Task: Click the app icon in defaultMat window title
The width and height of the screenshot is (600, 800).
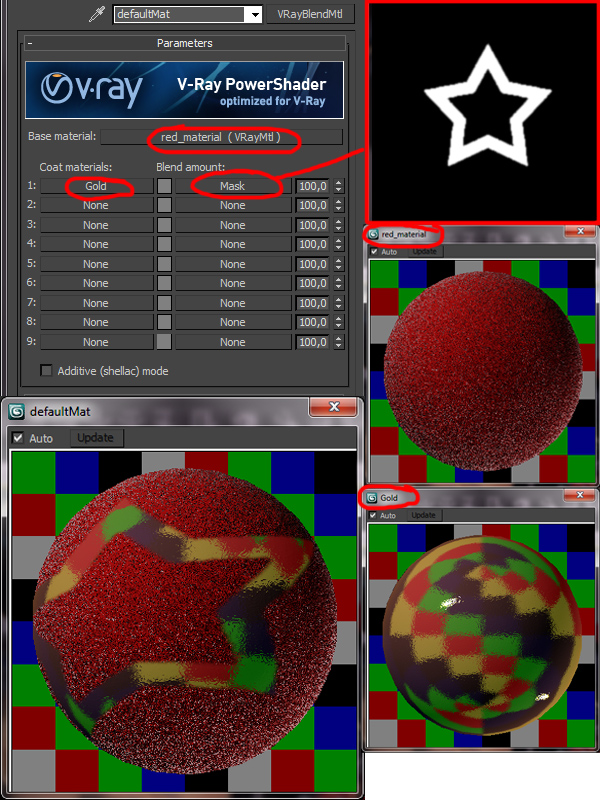Action: tap(17, 411)
